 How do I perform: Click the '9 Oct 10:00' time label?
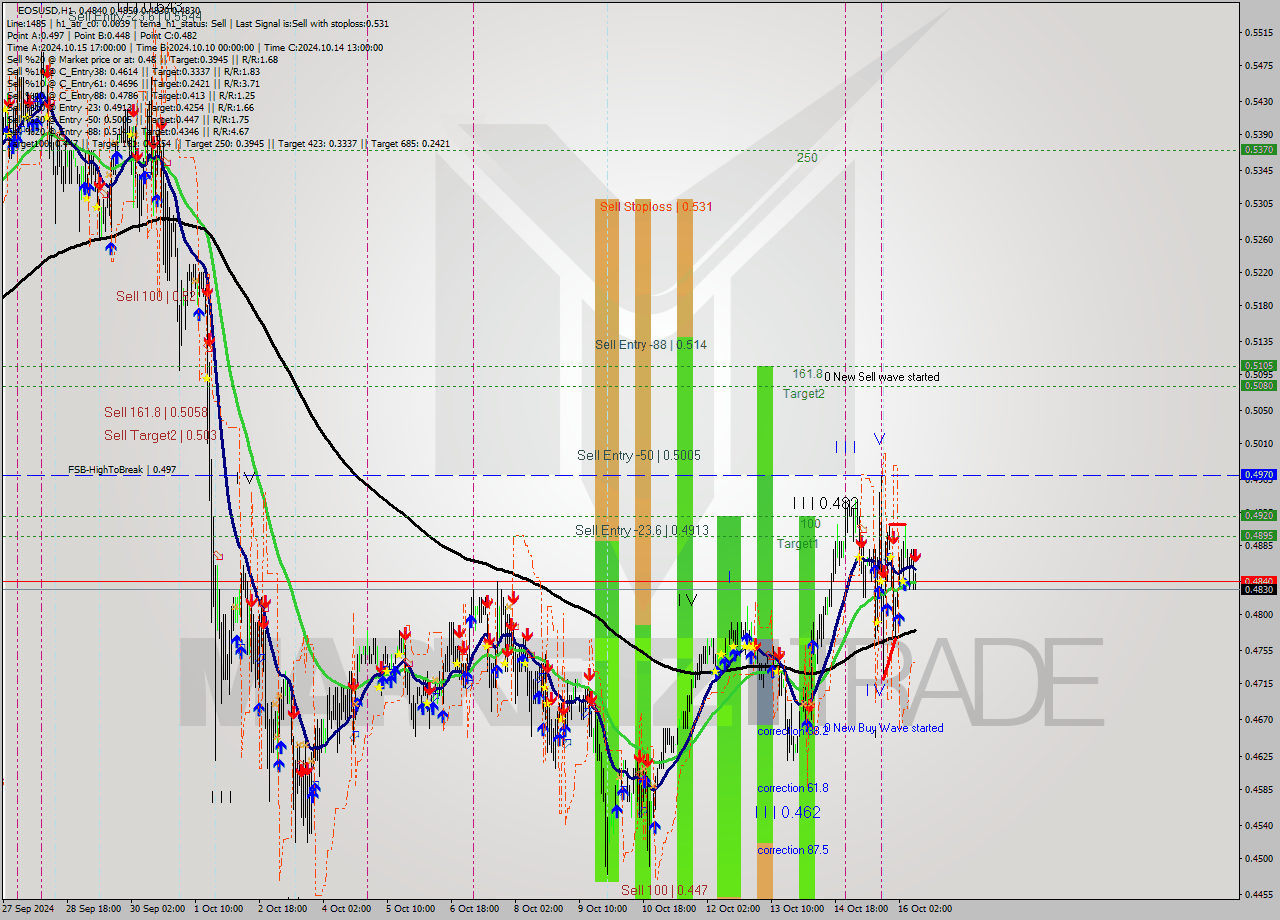[x=602, y=909]
